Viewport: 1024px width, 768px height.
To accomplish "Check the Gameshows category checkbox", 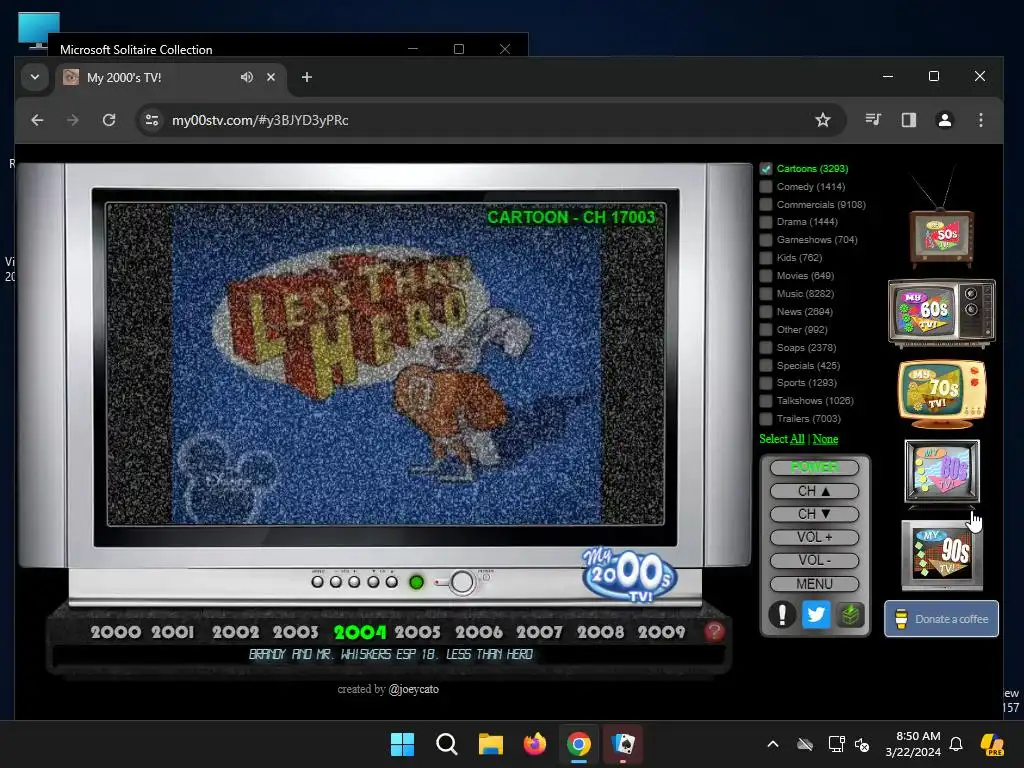I will [x=766, y=240].
